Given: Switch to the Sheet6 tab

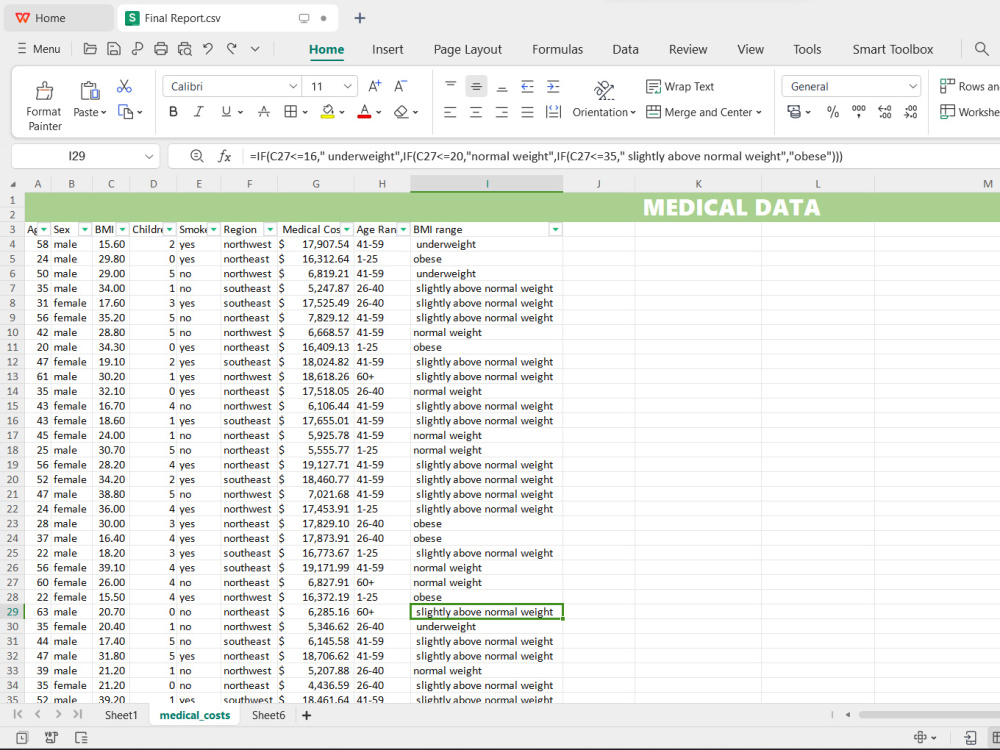Looking at the screenshot, I should tap(268, 715).
